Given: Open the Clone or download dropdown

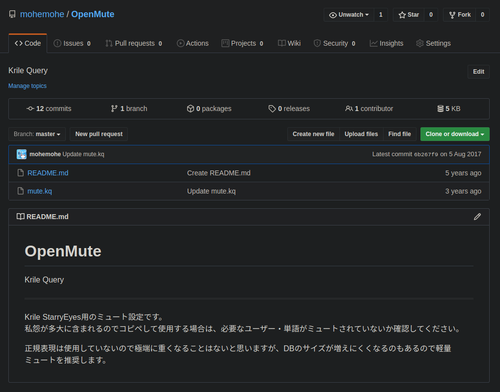Looking at the screenshot, I should (x=455, y=134).
